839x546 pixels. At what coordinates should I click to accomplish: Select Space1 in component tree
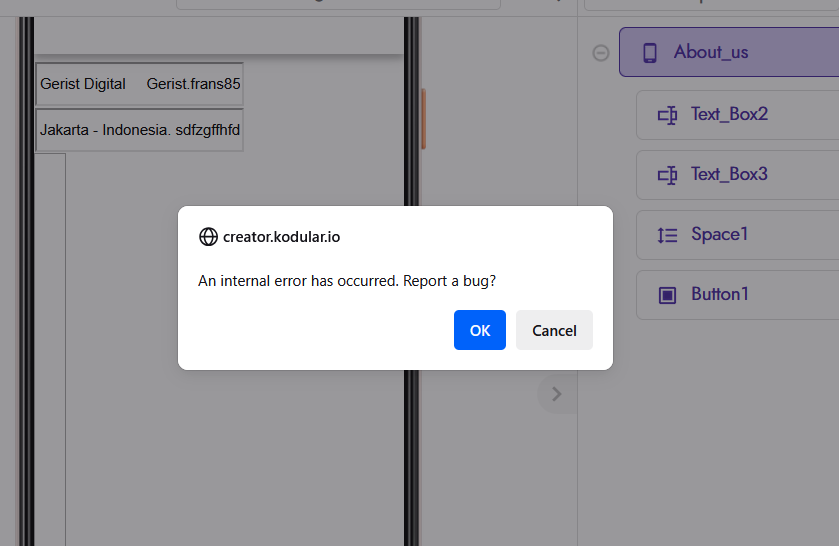pyautogui.click(x=737, y=234)
